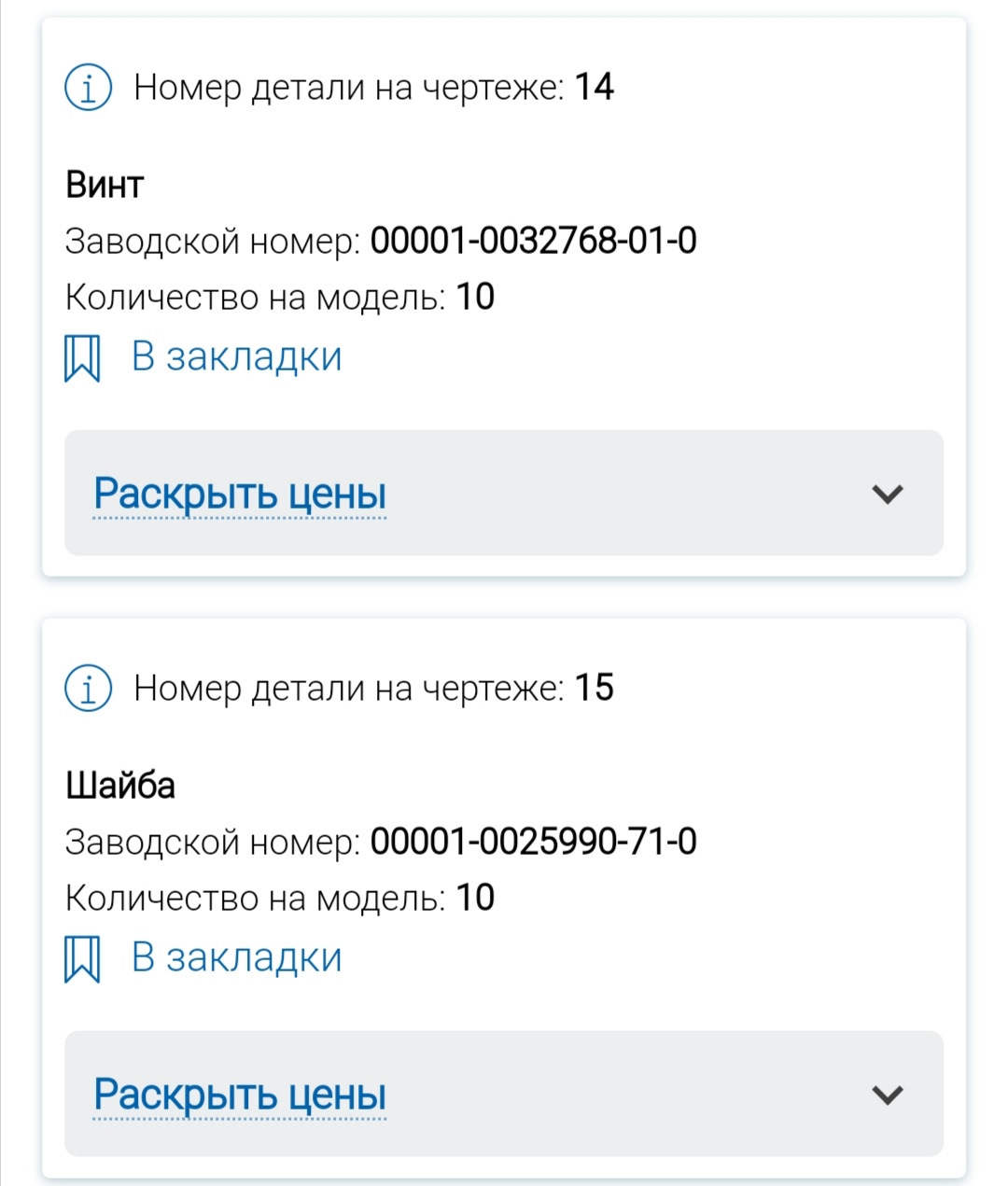The image size is (1008, 1186).
Task: Click the bookmark icon on the Шайба card
Action: coord(82,959)
